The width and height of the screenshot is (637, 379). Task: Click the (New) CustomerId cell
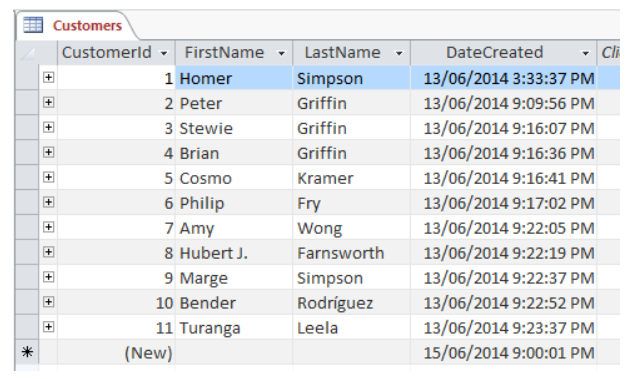(116, 352)
